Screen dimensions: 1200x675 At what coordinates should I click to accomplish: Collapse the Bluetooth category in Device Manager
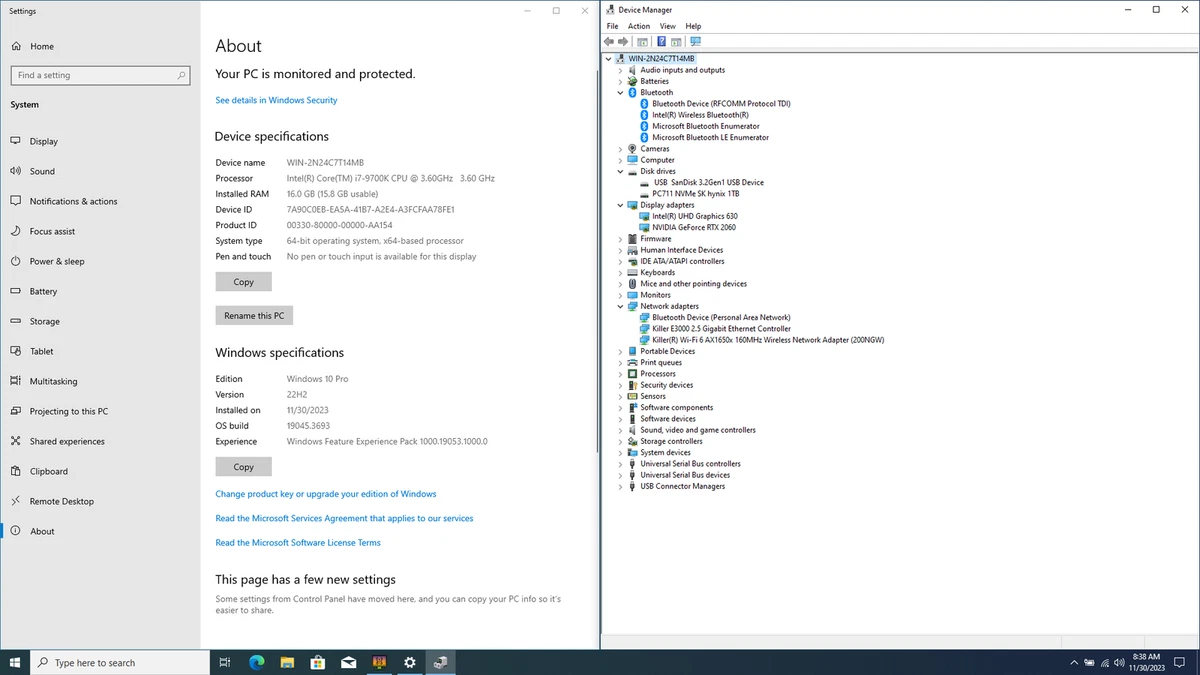pyautogui.click(x=620, y=93)
